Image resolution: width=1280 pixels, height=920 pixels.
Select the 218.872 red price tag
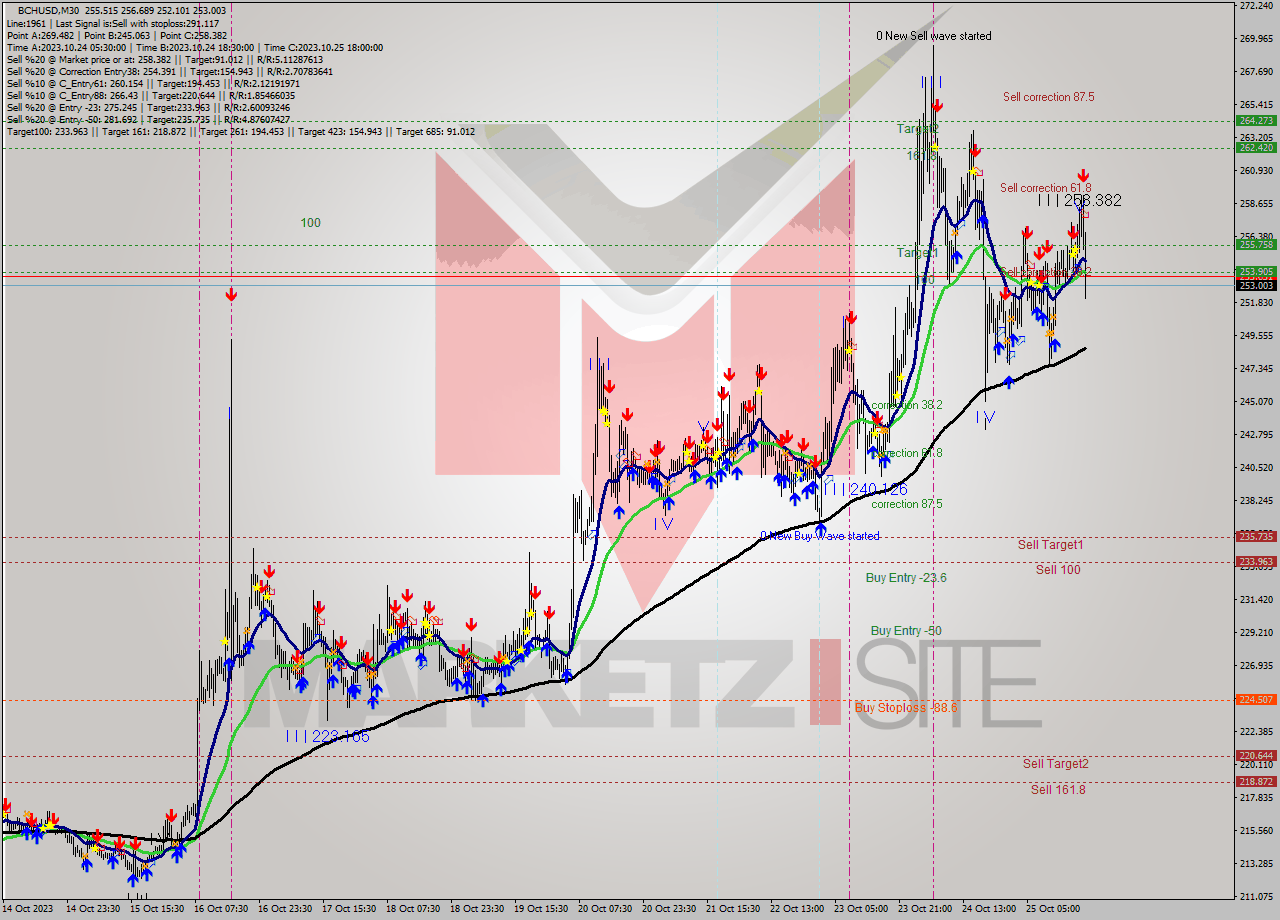tap(1257, 781)
